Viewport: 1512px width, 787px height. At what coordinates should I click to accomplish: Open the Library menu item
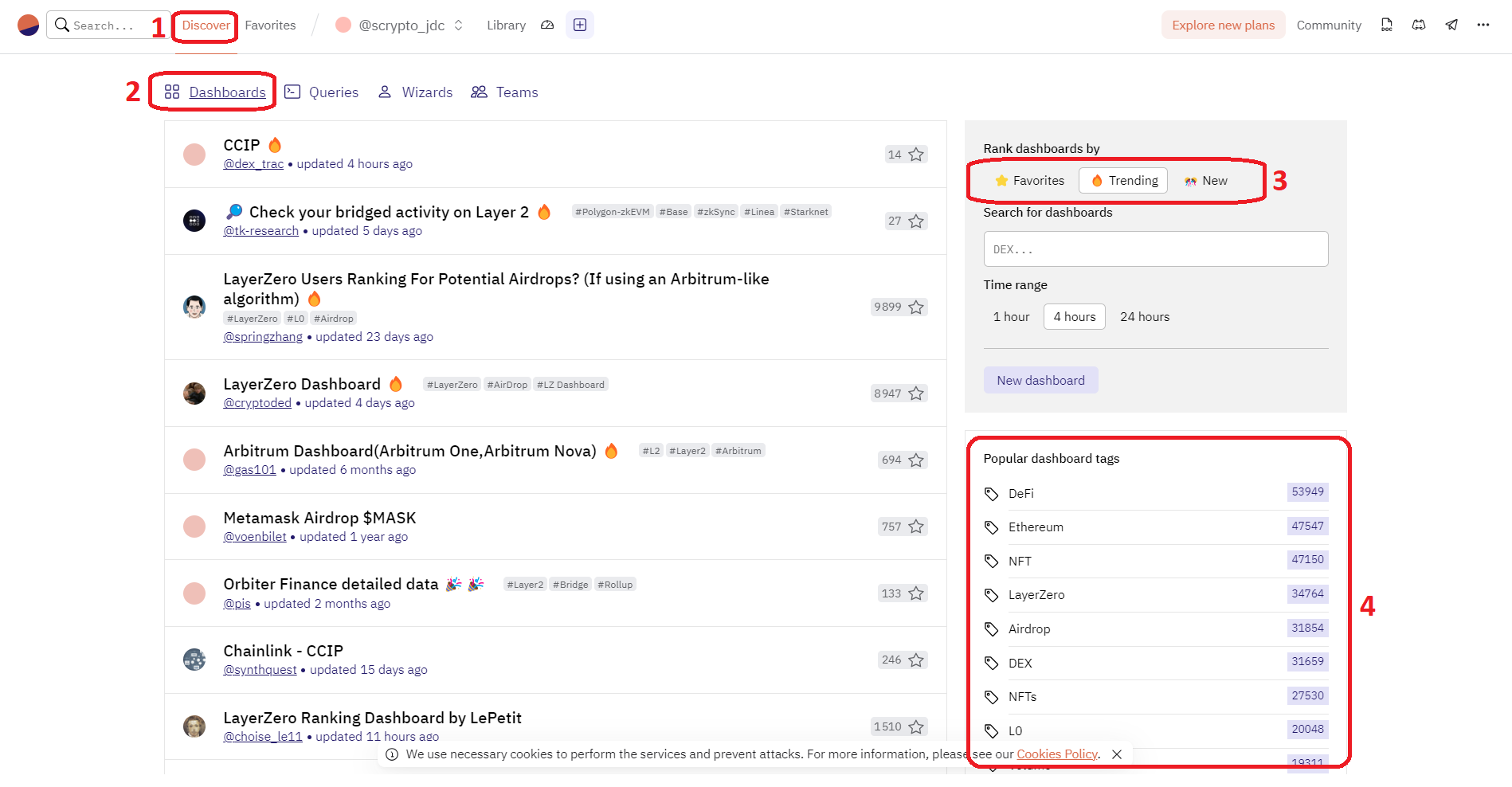tap(506, 25)
